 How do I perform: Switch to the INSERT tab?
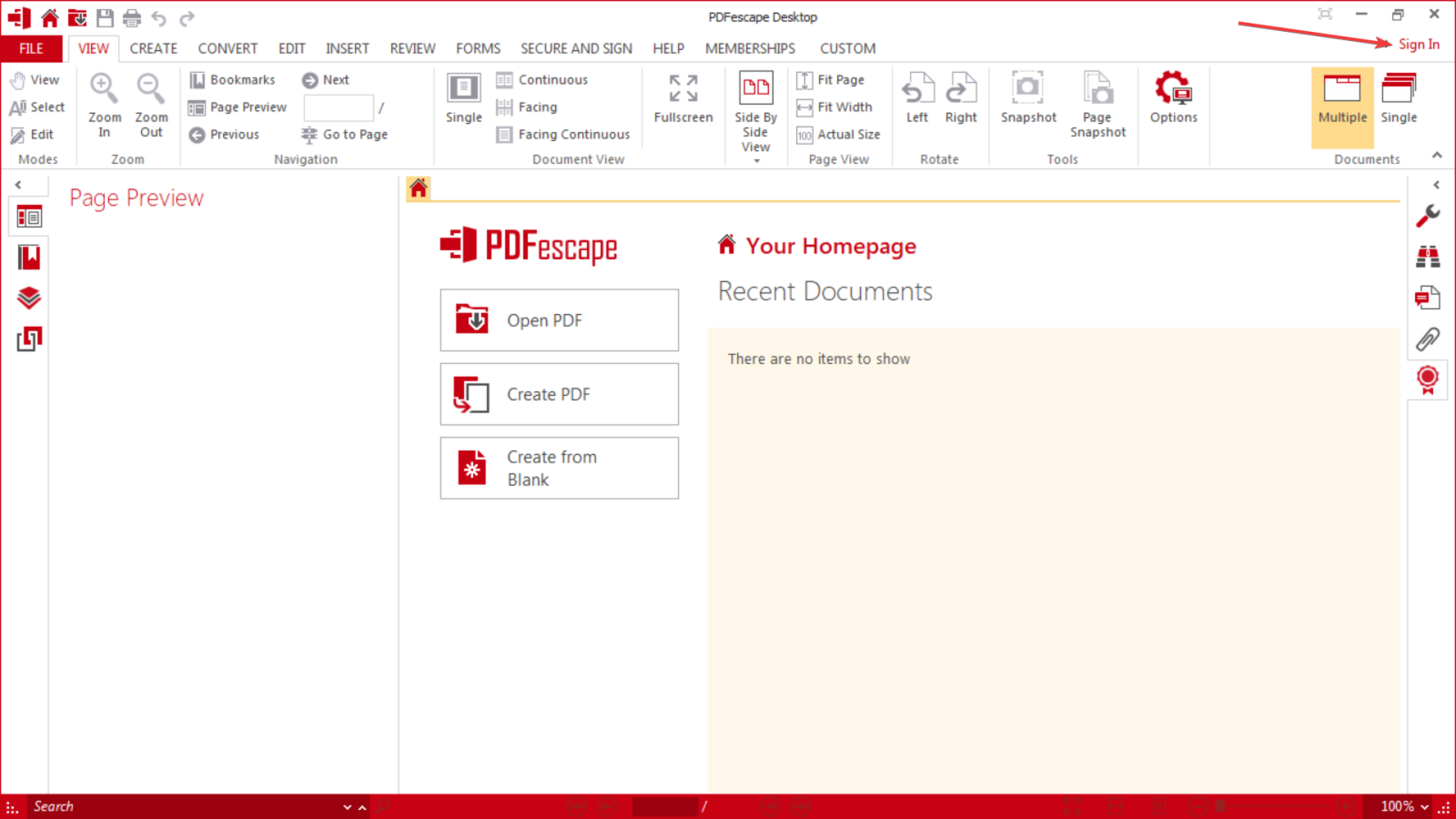pos(348,48)
